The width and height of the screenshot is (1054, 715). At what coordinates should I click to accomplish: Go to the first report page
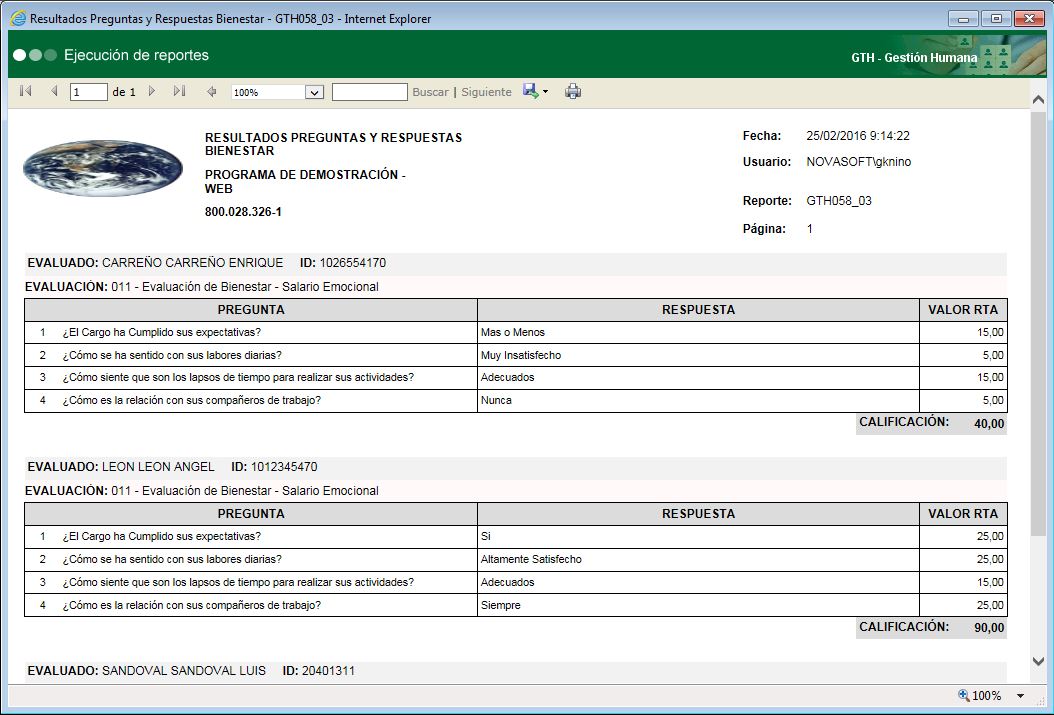(26, 91)
